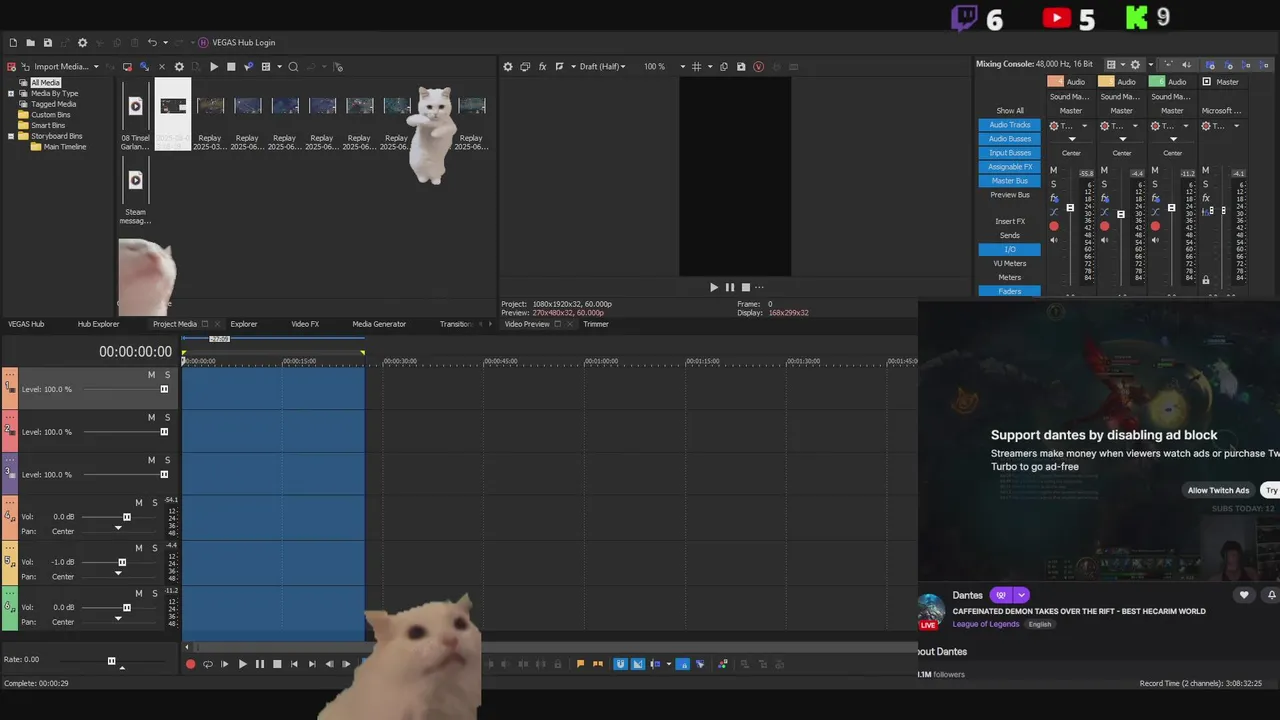The height and width of the screenshot is (720, 1280).
Task: Toggle the Master Bus view button
Action: tap(1009, 181)
